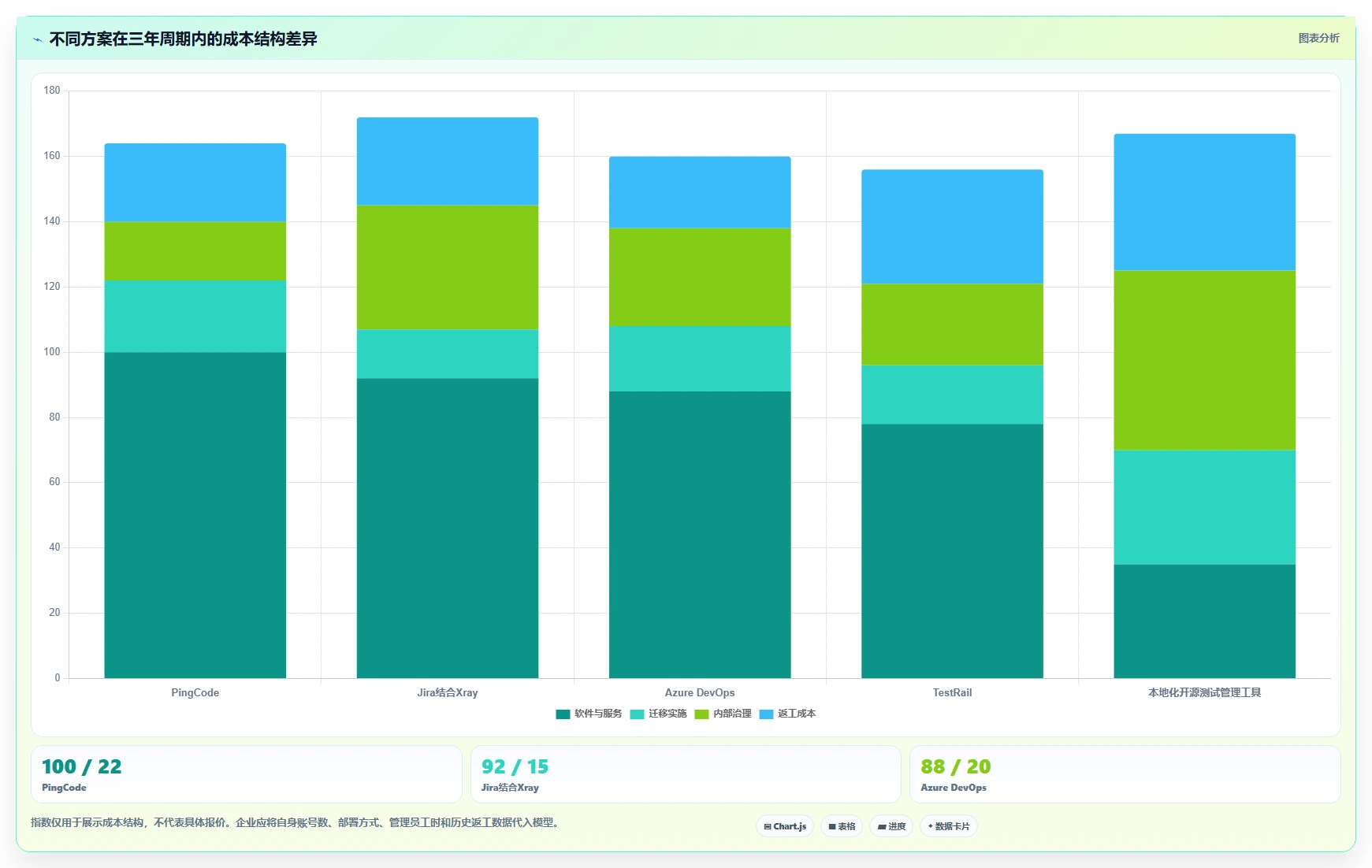Viewport: 1372px width, 868px height.
Task: Select the 本地化开源测试管理工具 bar's 迁移实施 segment
Action: coord(1204,508)
